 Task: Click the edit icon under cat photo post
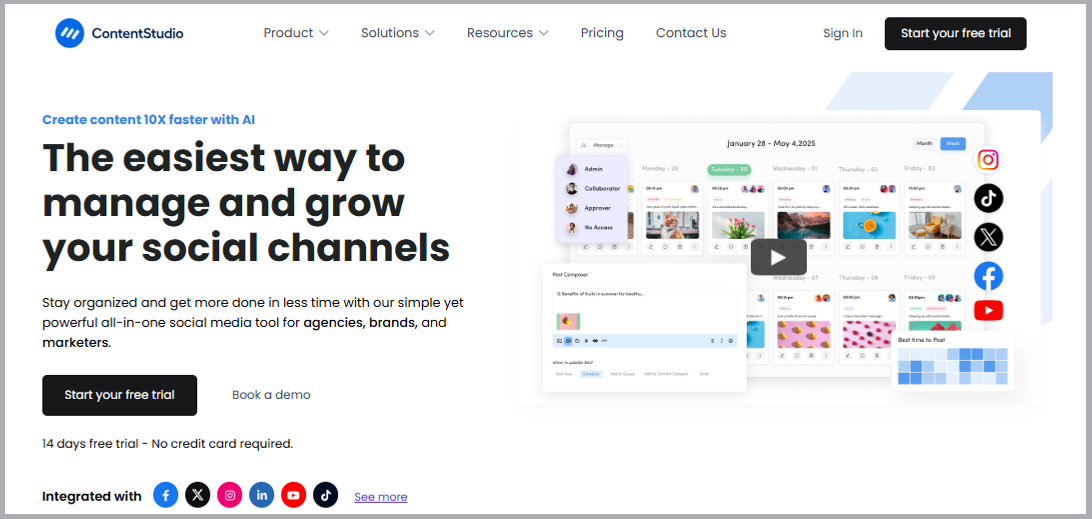pyautogui.click(x=650, y=247)
